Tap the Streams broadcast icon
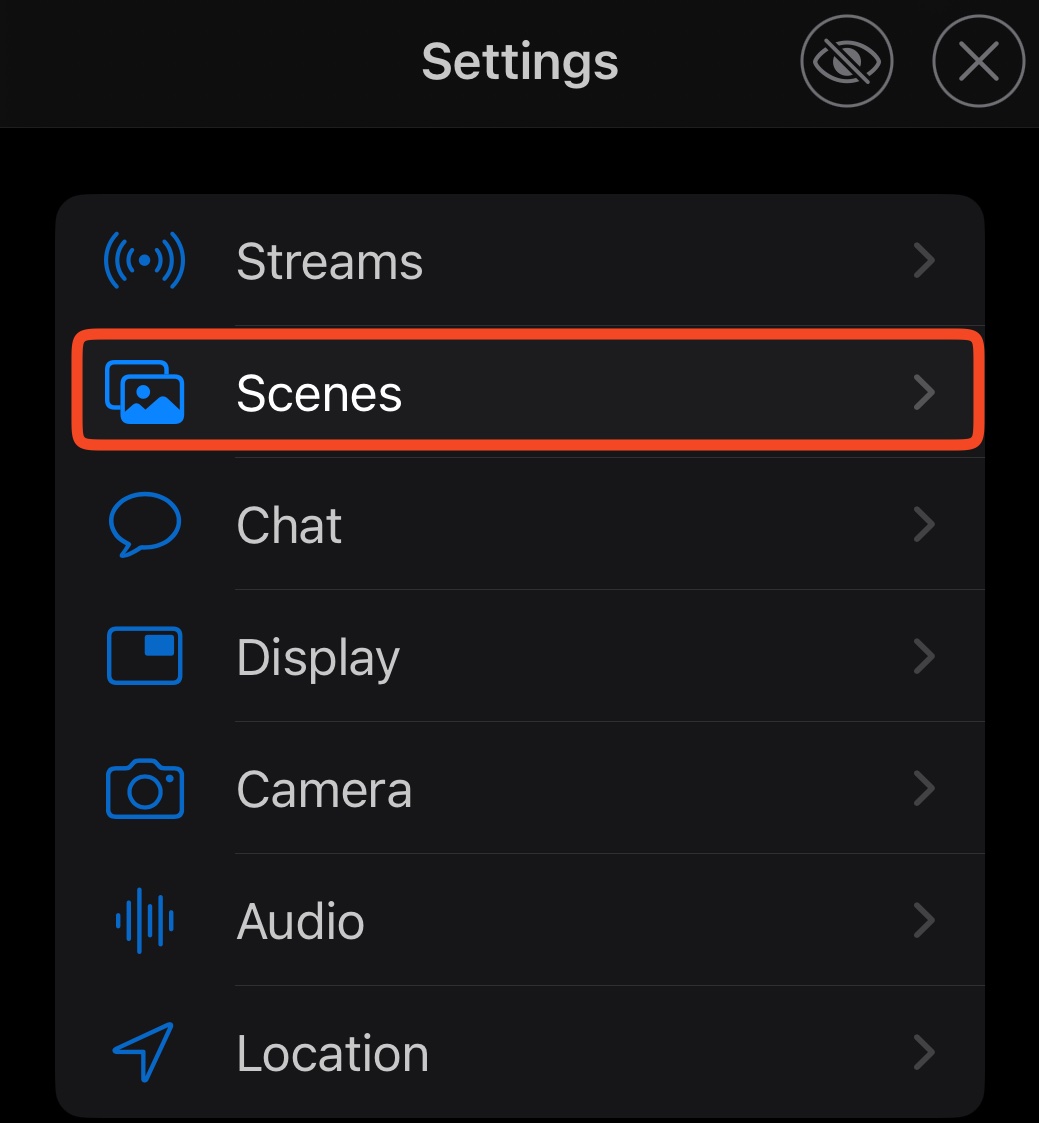1039x1123 pixels. point(145,261)
